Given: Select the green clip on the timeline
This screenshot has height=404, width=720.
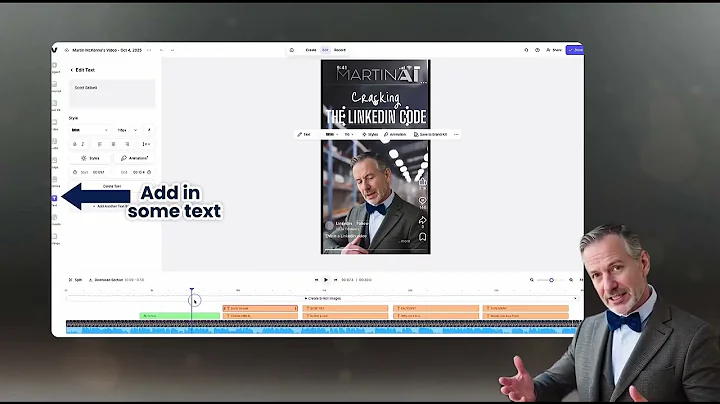Looking at the screenshot, I should (180, 316).
